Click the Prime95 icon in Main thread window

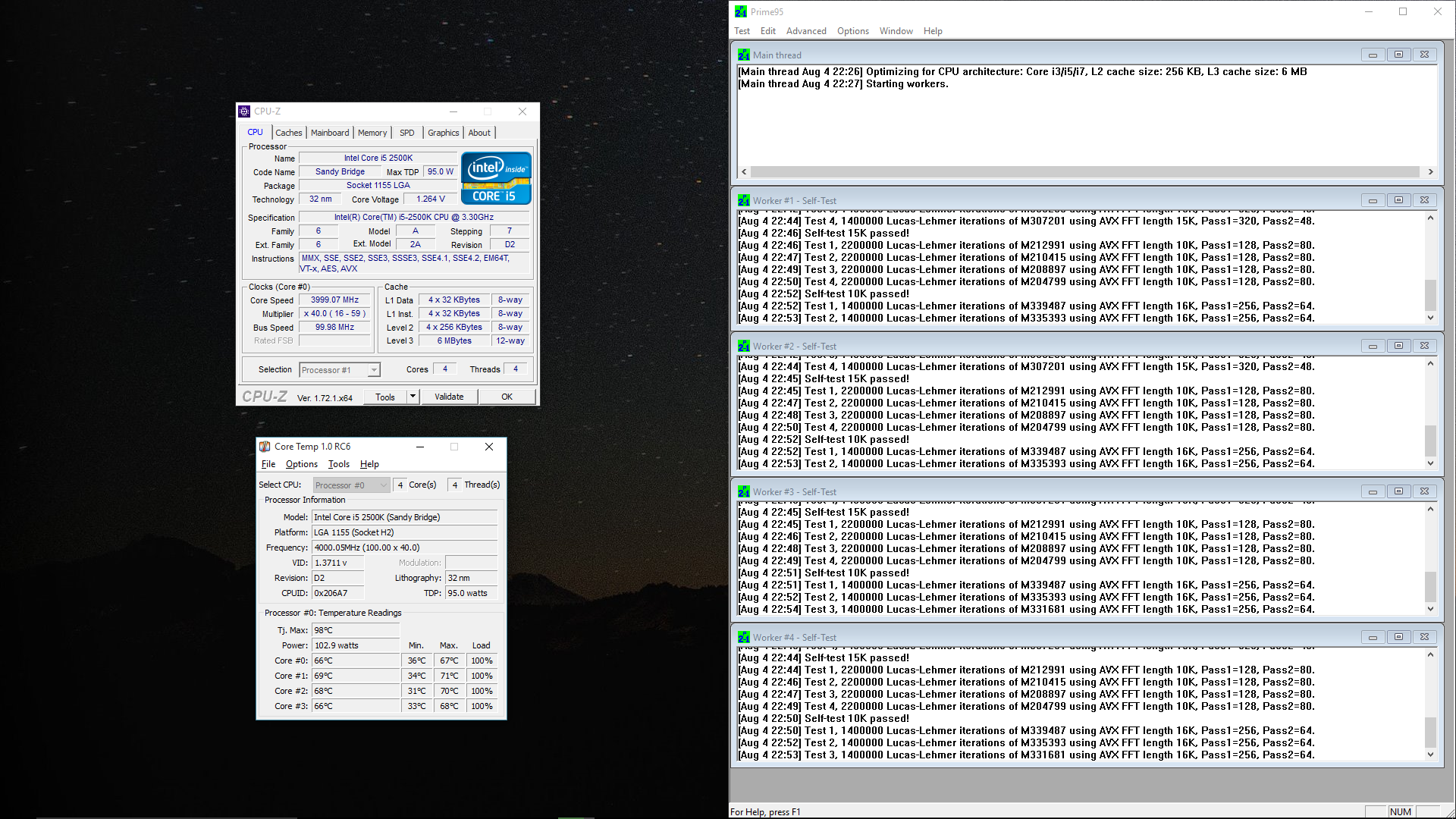743,55
